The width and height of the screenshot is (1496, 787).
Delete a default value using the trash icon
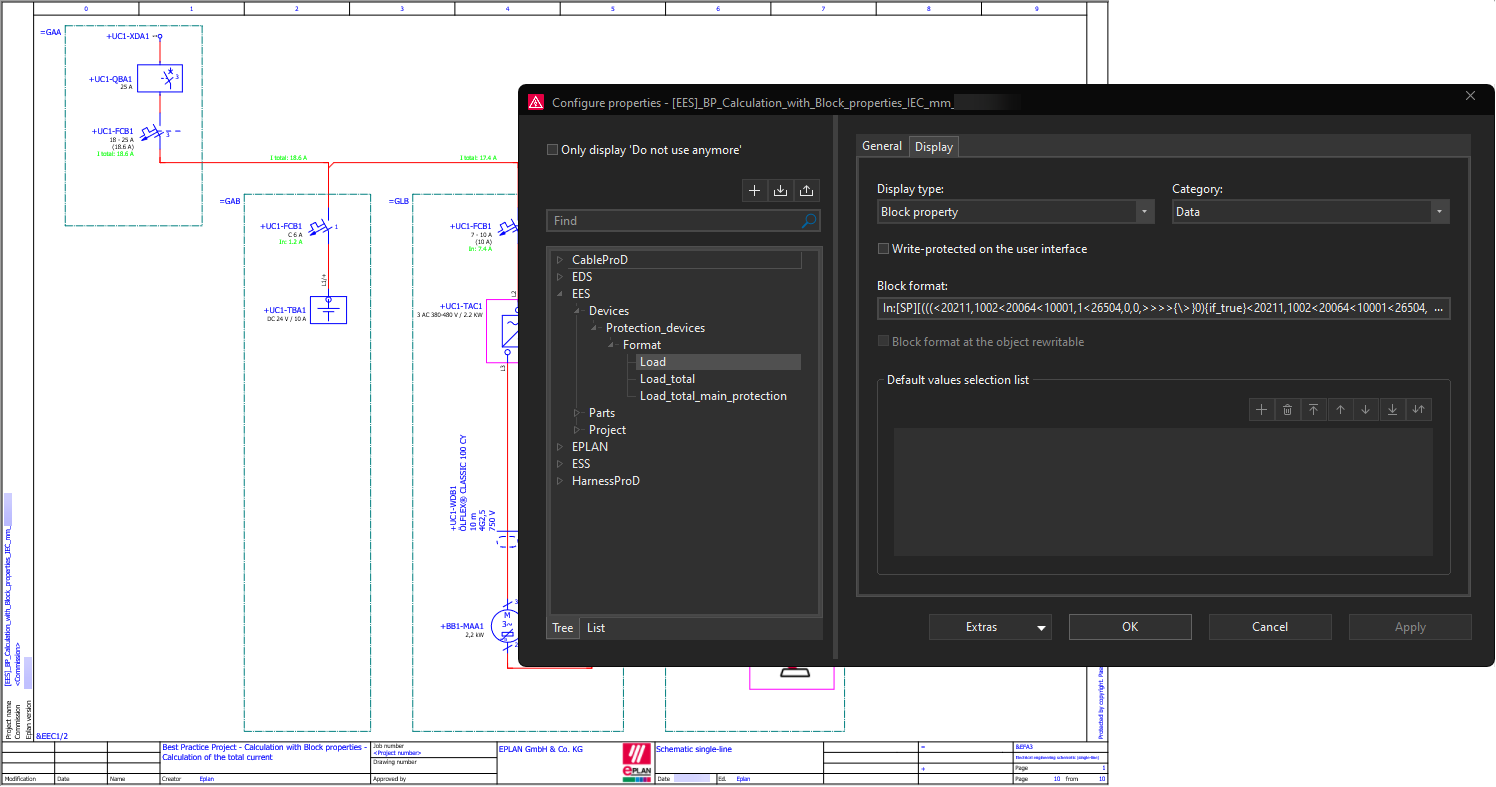tap(1287, 409)
